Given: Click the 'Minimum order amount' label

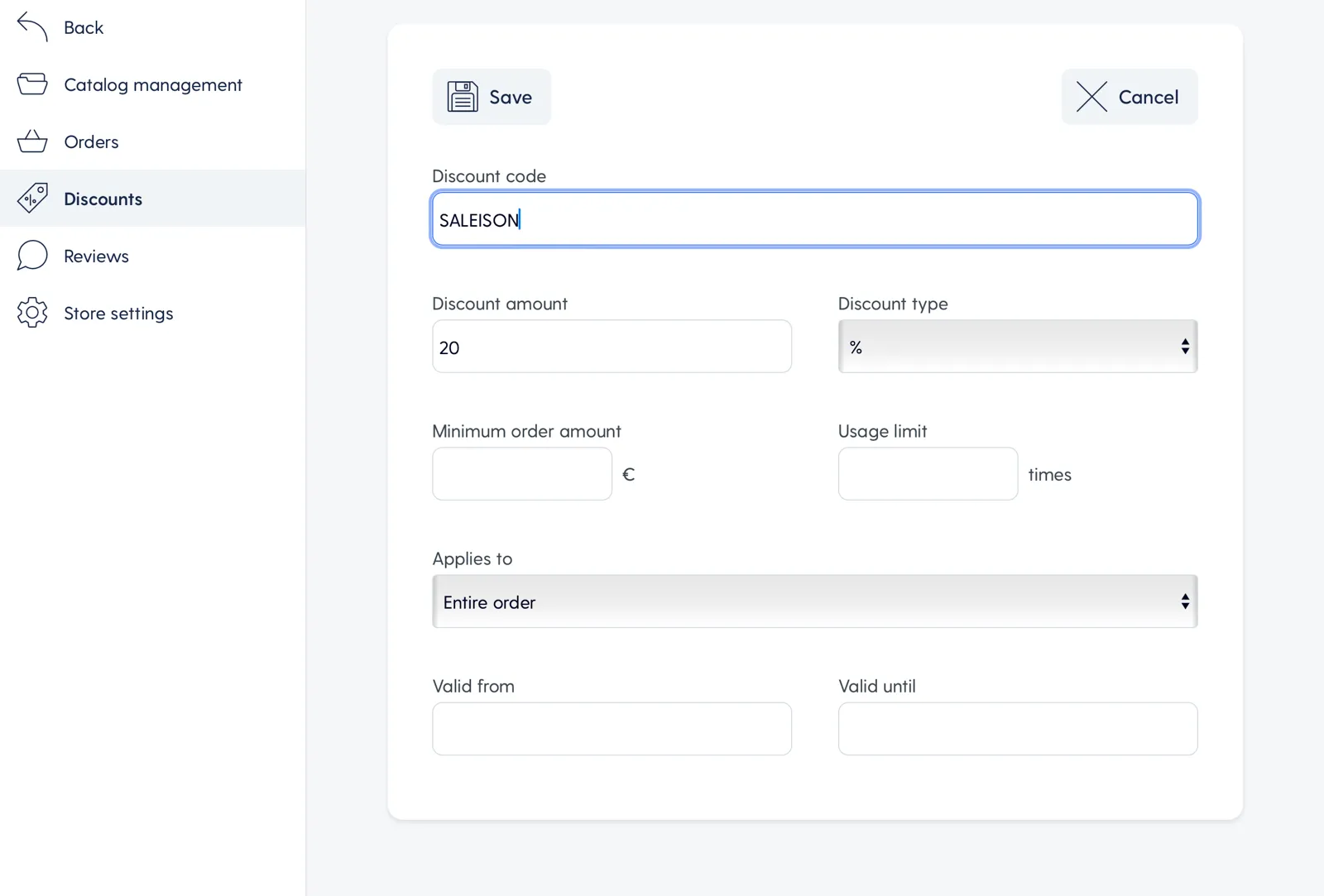Looking at the screenshot, I should (x=526, y=431).
